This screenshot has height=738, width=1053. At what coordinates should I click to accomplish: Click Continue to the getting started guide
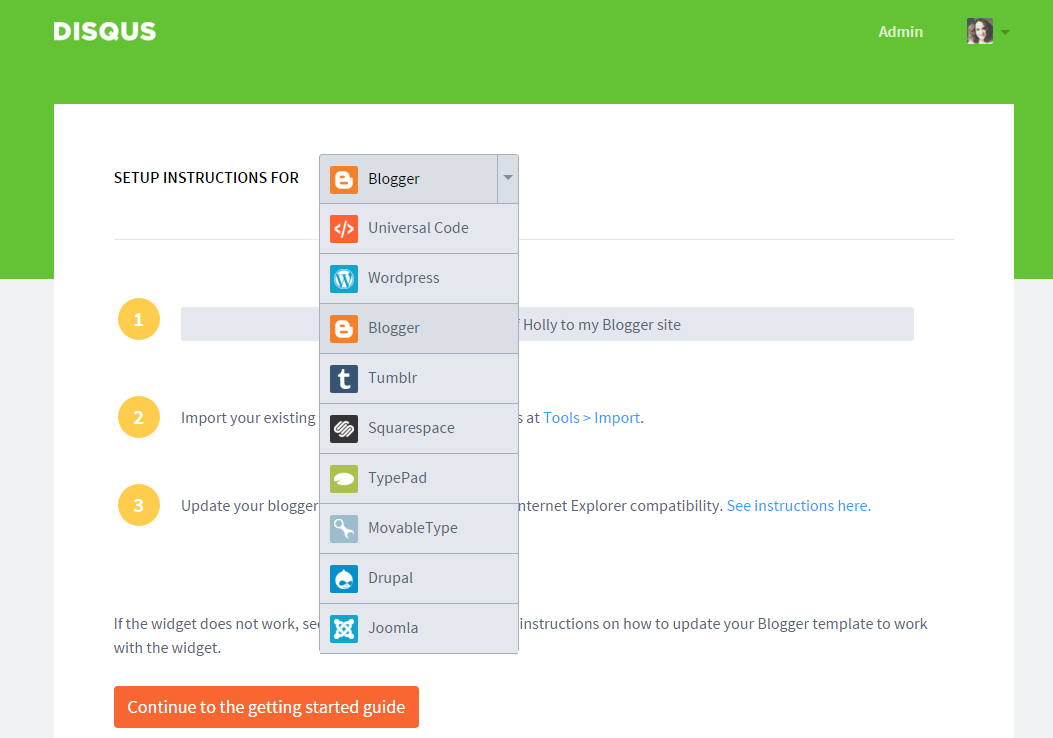pyautogui.click(x=266, y=707)
